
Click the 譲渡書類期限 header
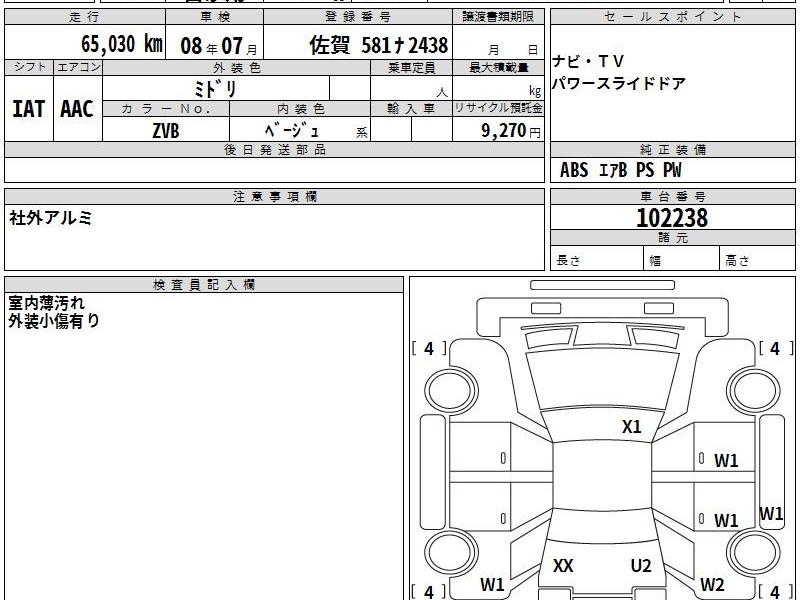(x=498, y=17)
